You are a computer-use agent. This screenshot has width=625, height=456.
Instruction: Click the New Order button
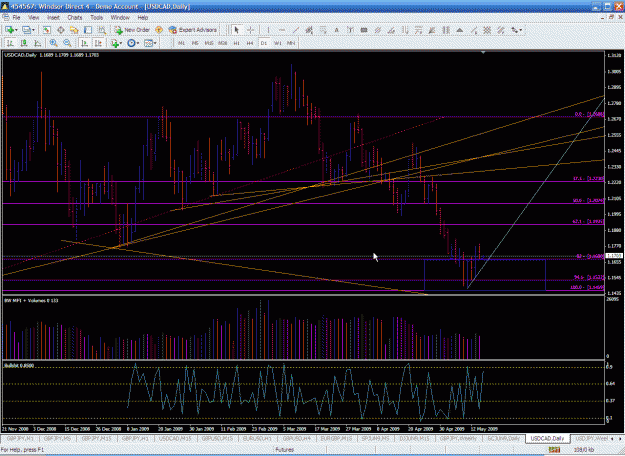(132, 30)
